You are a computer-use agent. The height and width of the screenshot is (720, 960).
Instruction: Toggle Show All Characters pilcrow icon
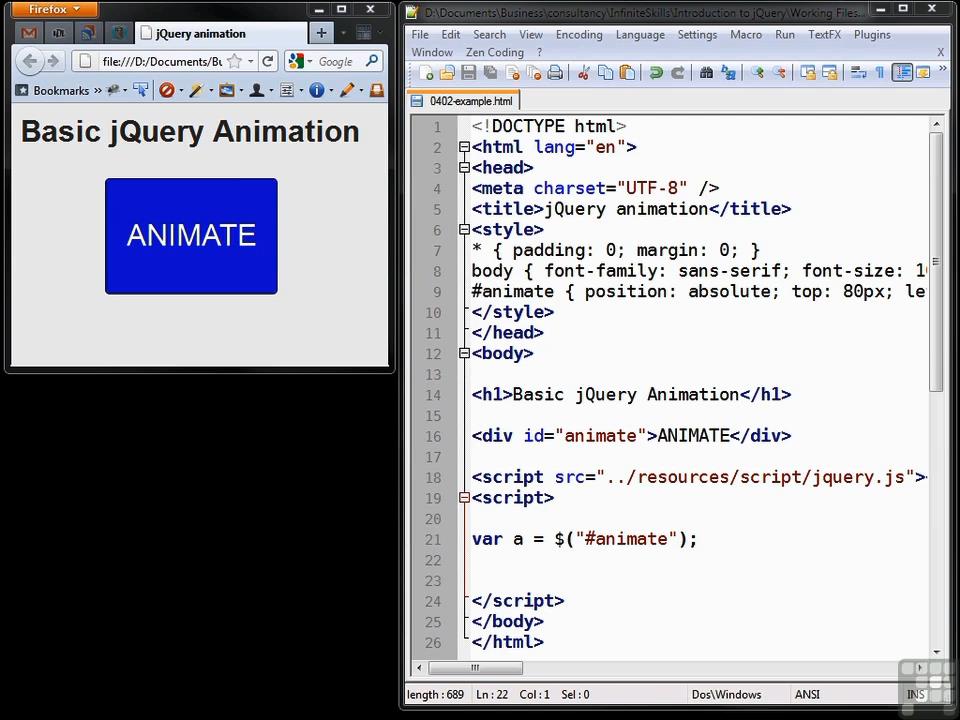(x=880, y=73)
